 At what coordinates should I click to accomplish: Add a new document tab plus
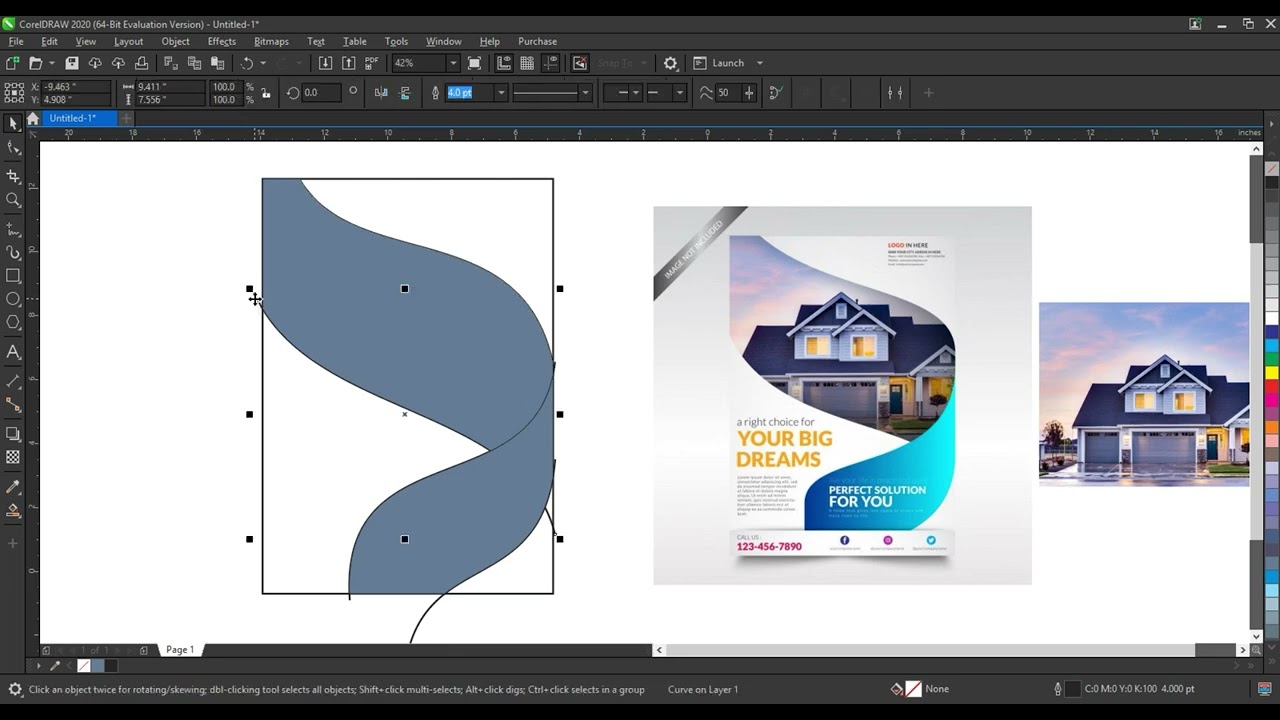(x=127, y=118)
